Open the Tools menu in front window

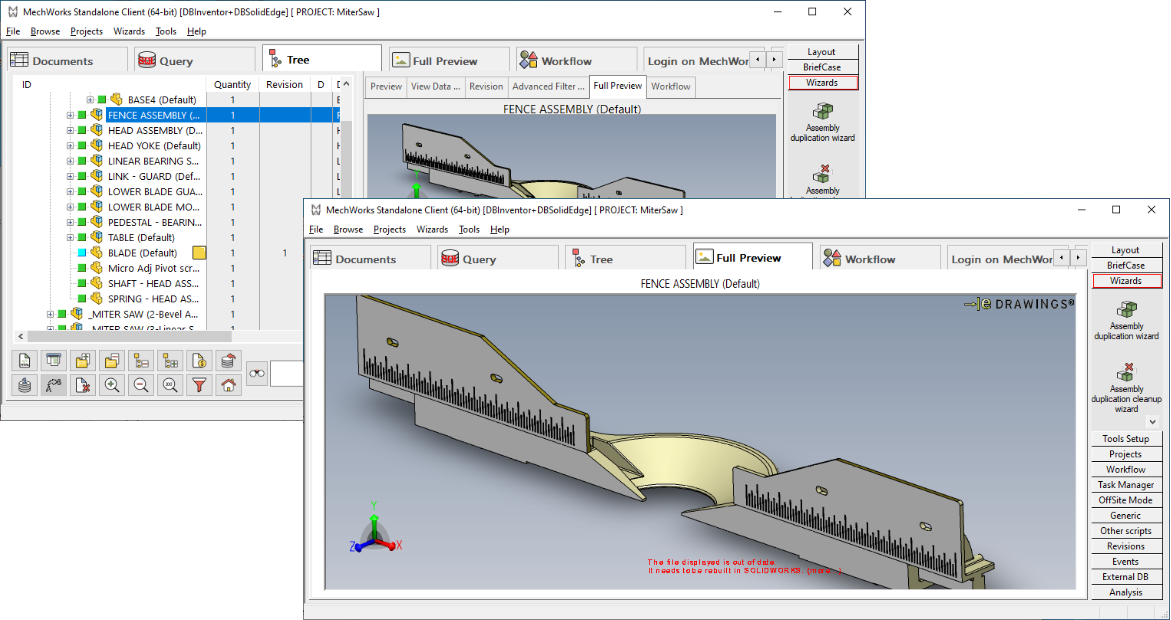[x=469, y=229]
